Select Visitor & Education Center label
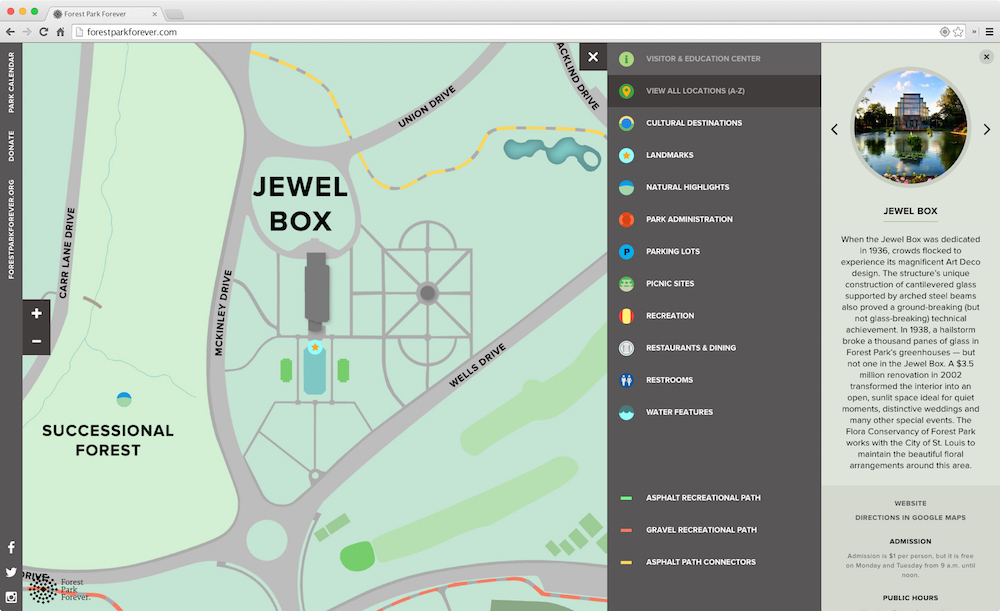Image resolution: width=1000 pixels, height=611 pixels. pyautogui.click(x=703, y=59)
